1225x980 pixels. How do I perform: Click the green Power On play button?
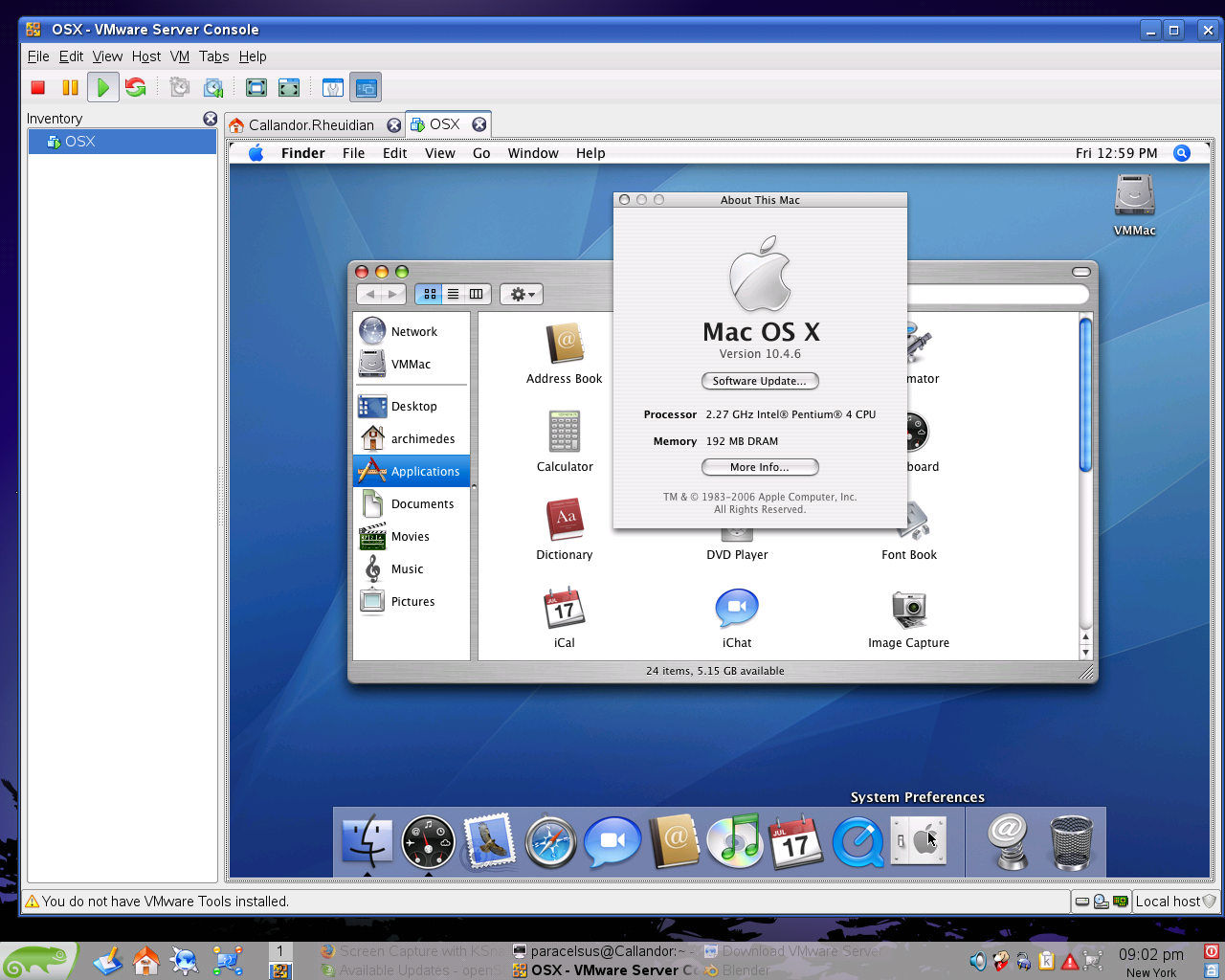pyautogui.click(x=103, y=88)
